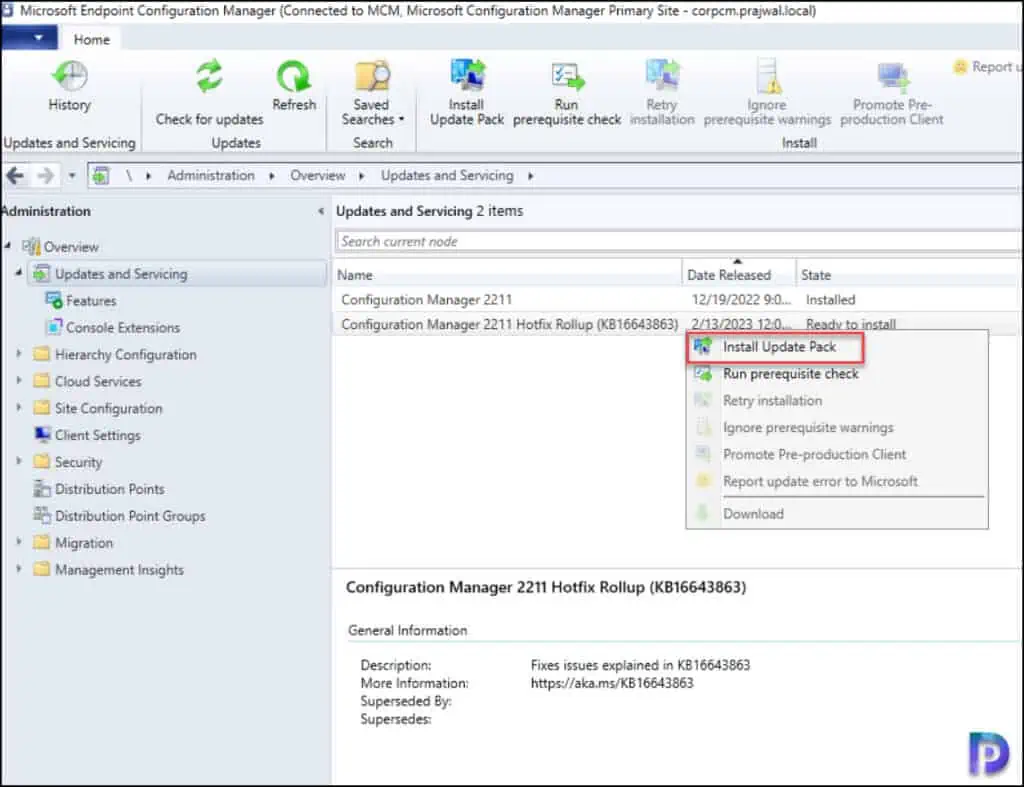Open navigation history dropdown arrow
This screenshot has height=787, width=1024.
72,176
